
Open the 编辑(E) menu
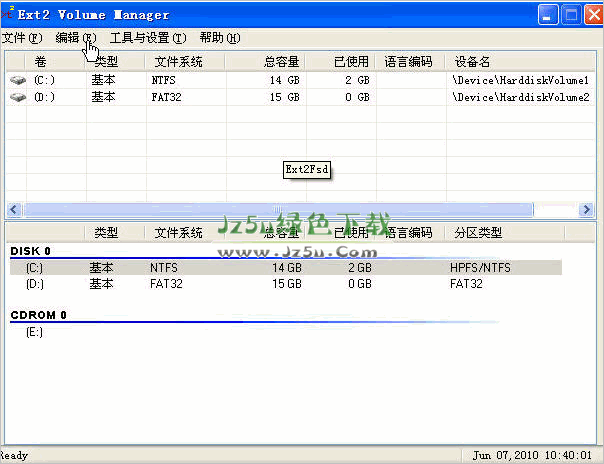coord(76,38)
